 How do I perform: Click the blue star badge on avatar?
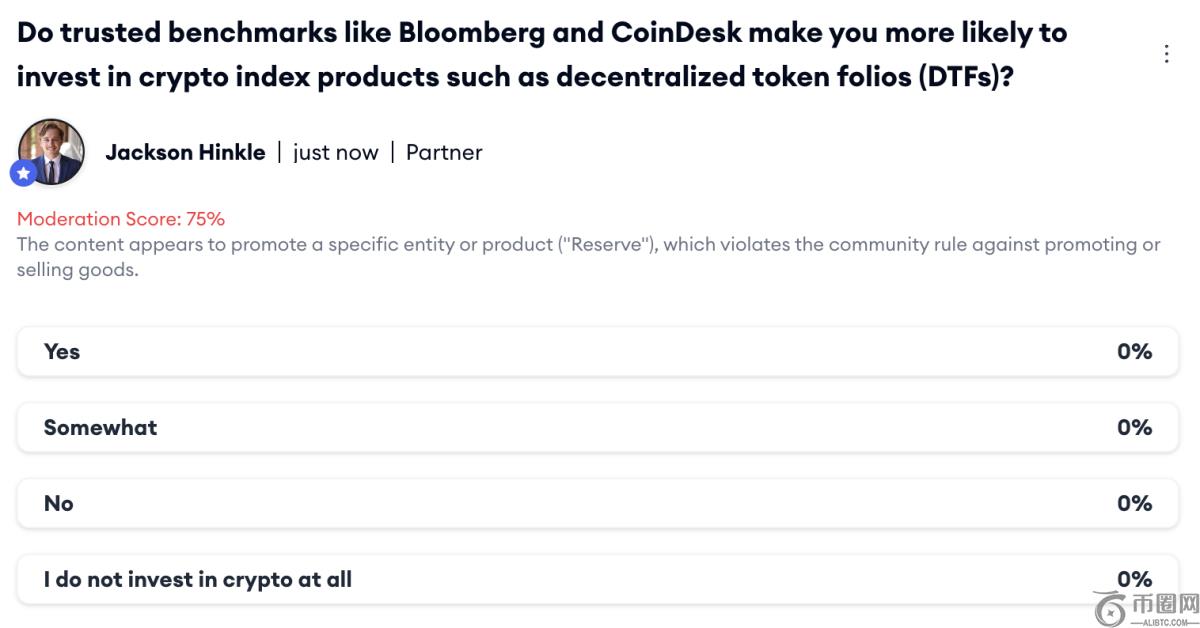click(23, 173)
